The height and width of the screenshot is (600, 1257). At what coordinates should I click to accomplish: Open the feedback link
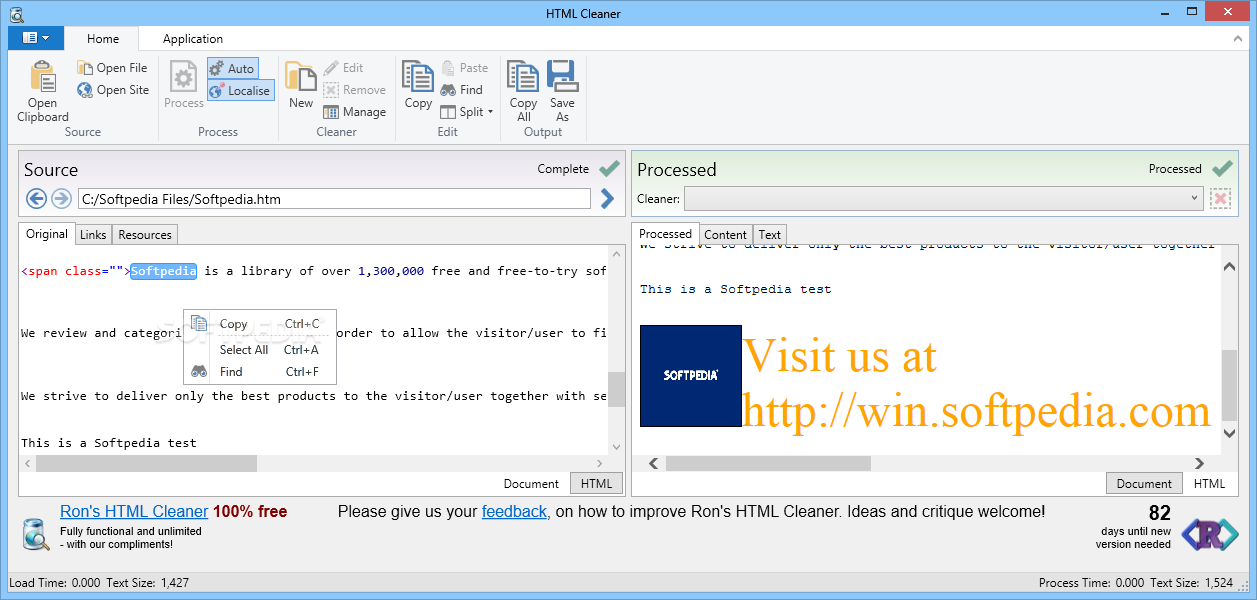(x=514, y=512)
